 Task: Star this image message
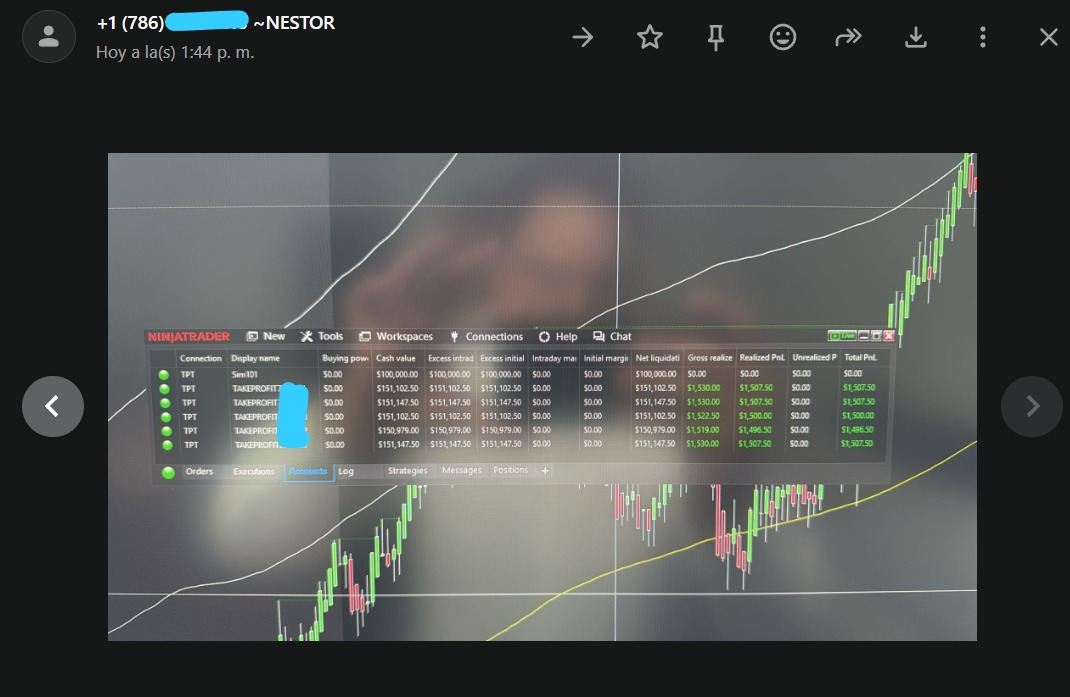pos(650,38)
